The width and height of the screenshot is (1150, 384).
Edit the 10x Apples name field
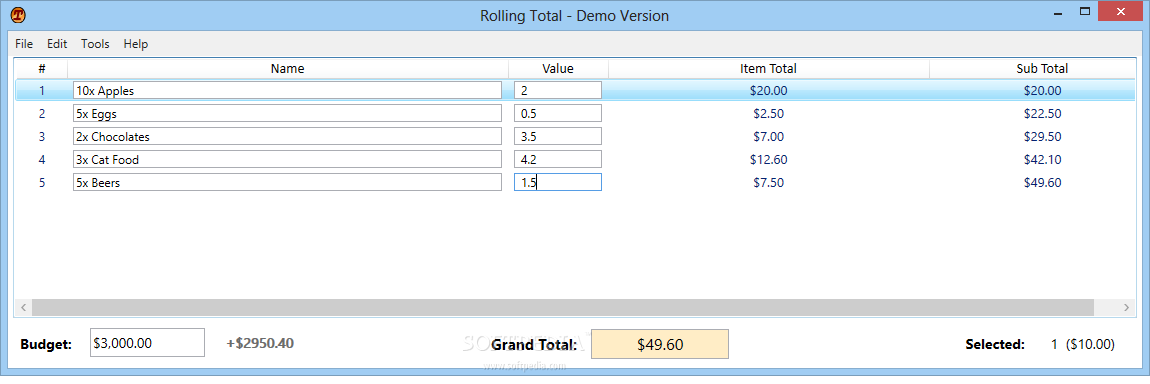[288, 90]
